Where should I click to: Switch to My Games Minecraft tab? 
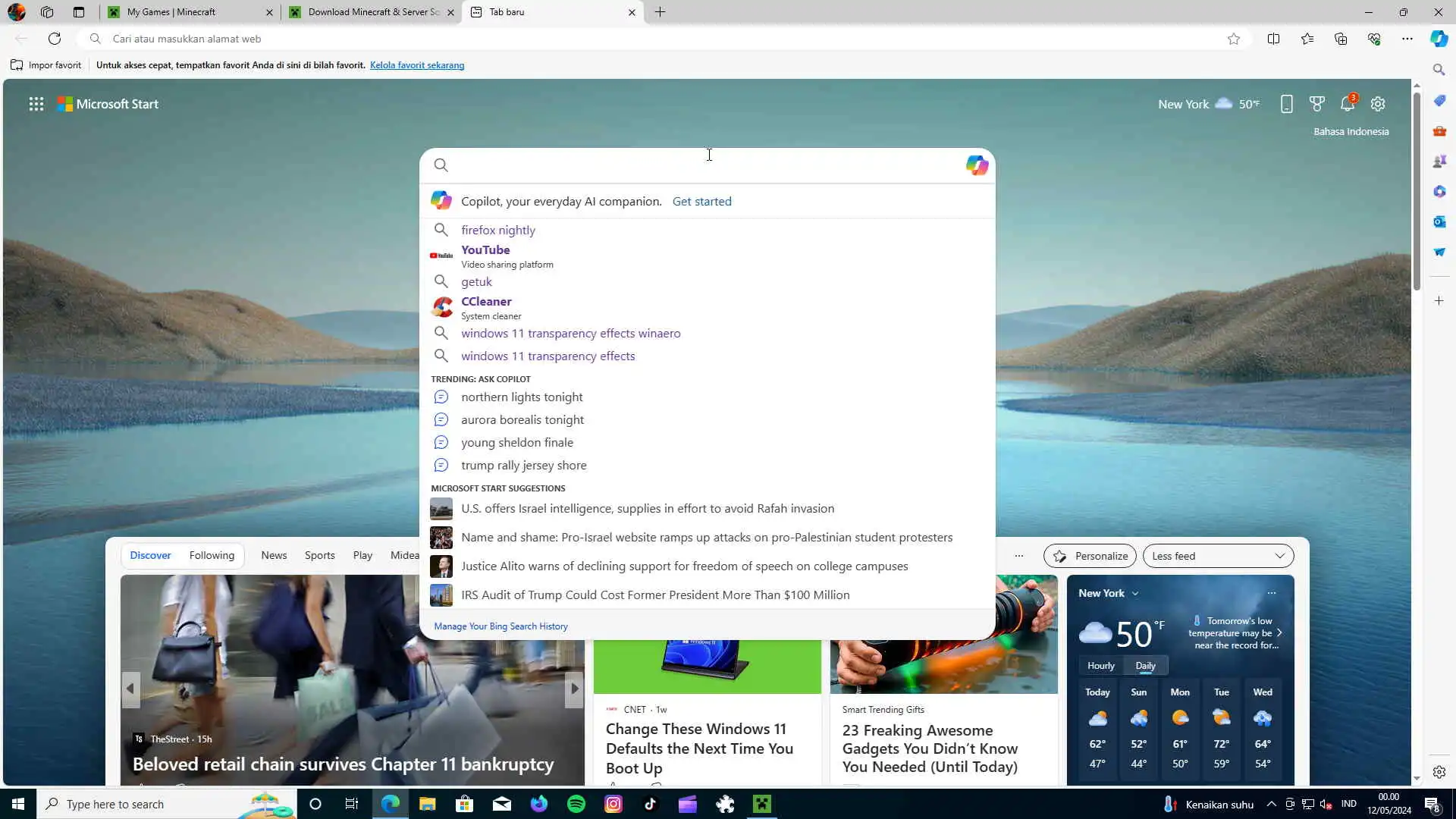click(171, 12)
